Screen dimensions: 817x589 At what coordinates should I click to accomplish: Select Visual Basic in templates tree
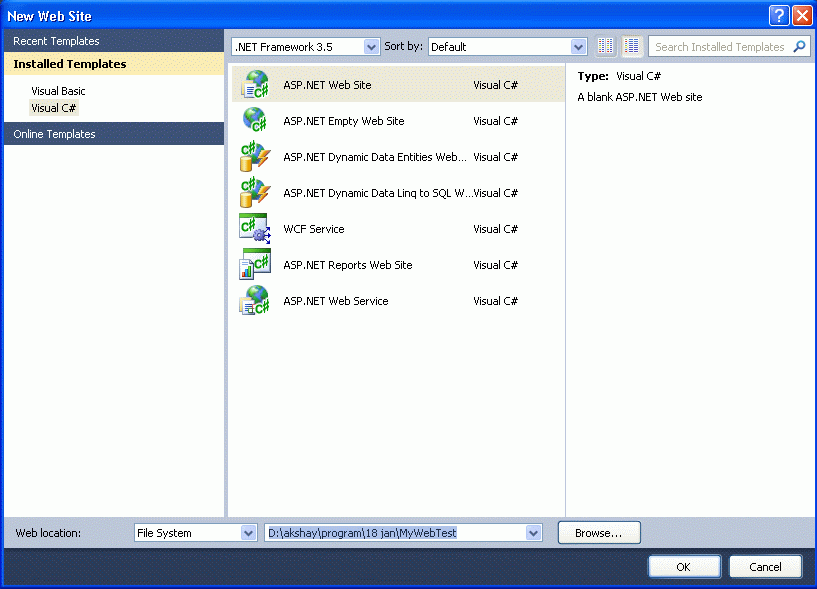pos(58,91)
